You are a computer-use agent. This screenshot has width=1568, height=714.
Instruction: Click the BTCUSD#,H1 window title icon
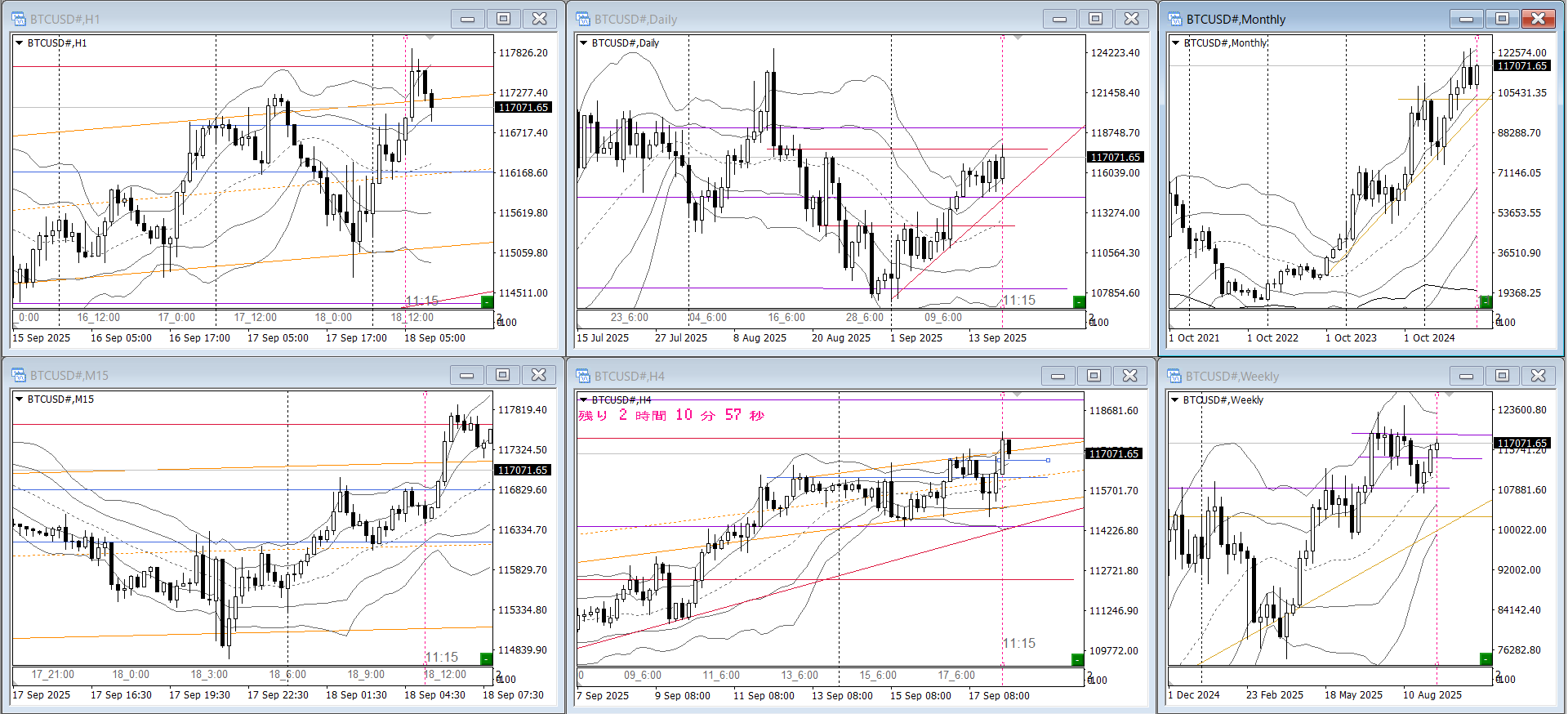tap(19, 19)
